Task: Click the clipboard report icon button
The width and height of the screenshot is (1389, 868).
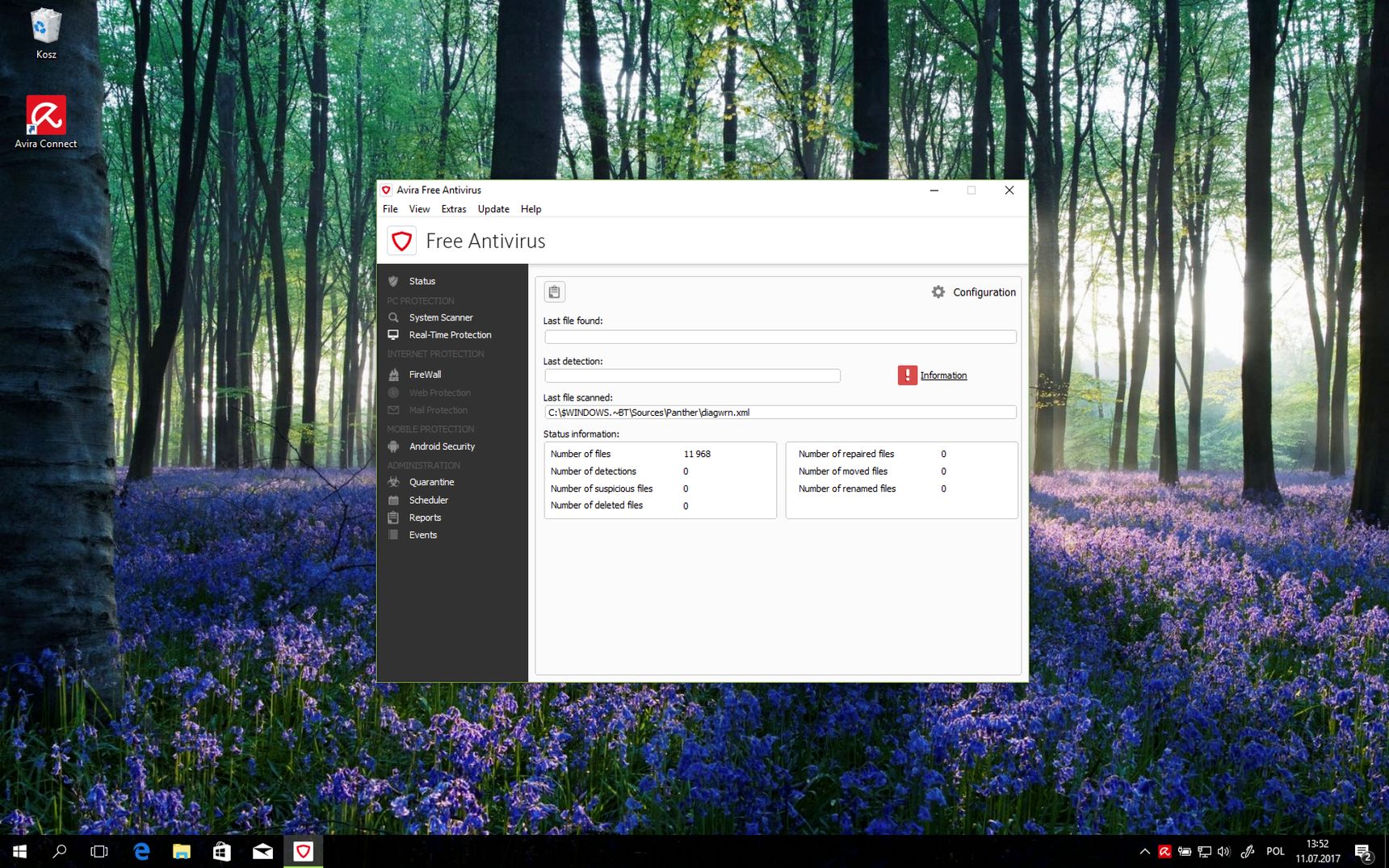Action: point(554,292)
